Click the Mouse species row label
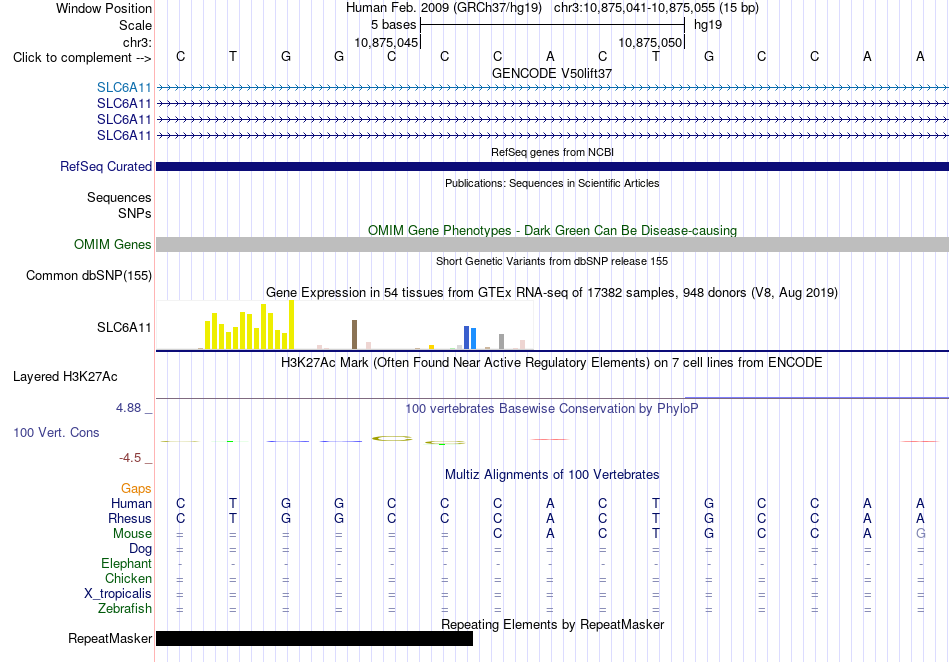This screenshot has width=950, height=662. click(x=132, y=534)
